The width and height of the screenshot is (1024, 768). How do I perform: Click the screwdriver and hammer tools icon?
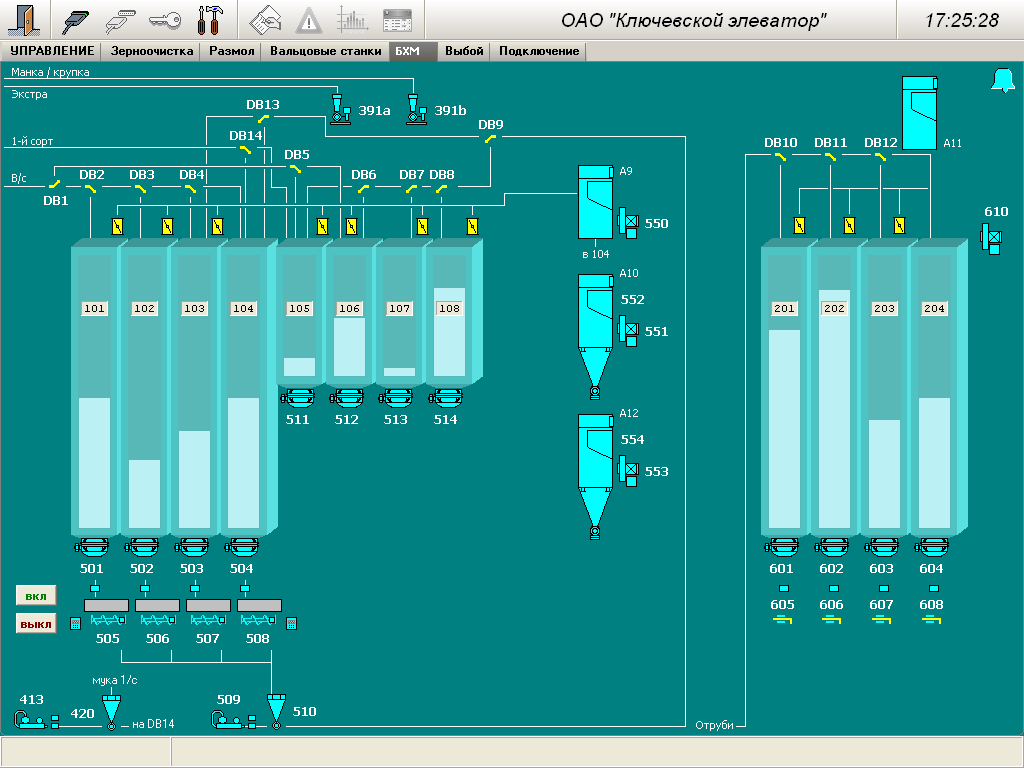click(211, 19)
